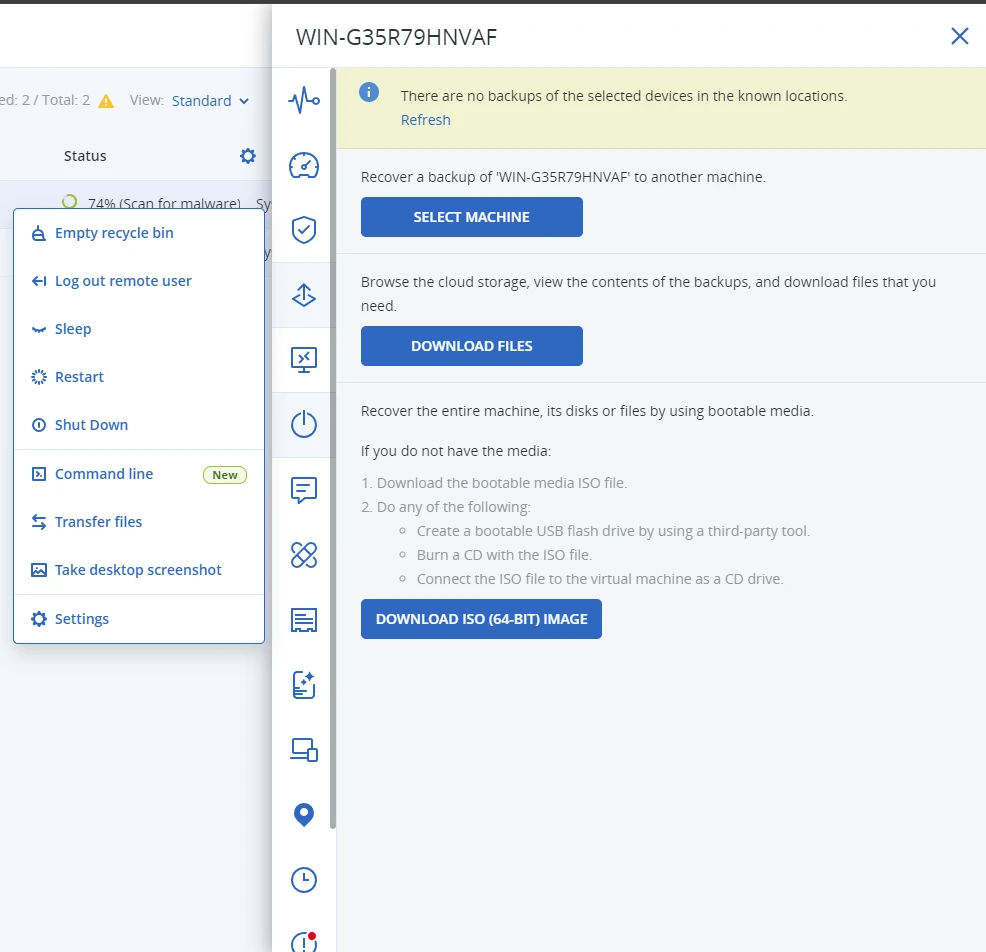Click the sidebar vertical scrollbar
986x952 pixels.
pos(333,448)
